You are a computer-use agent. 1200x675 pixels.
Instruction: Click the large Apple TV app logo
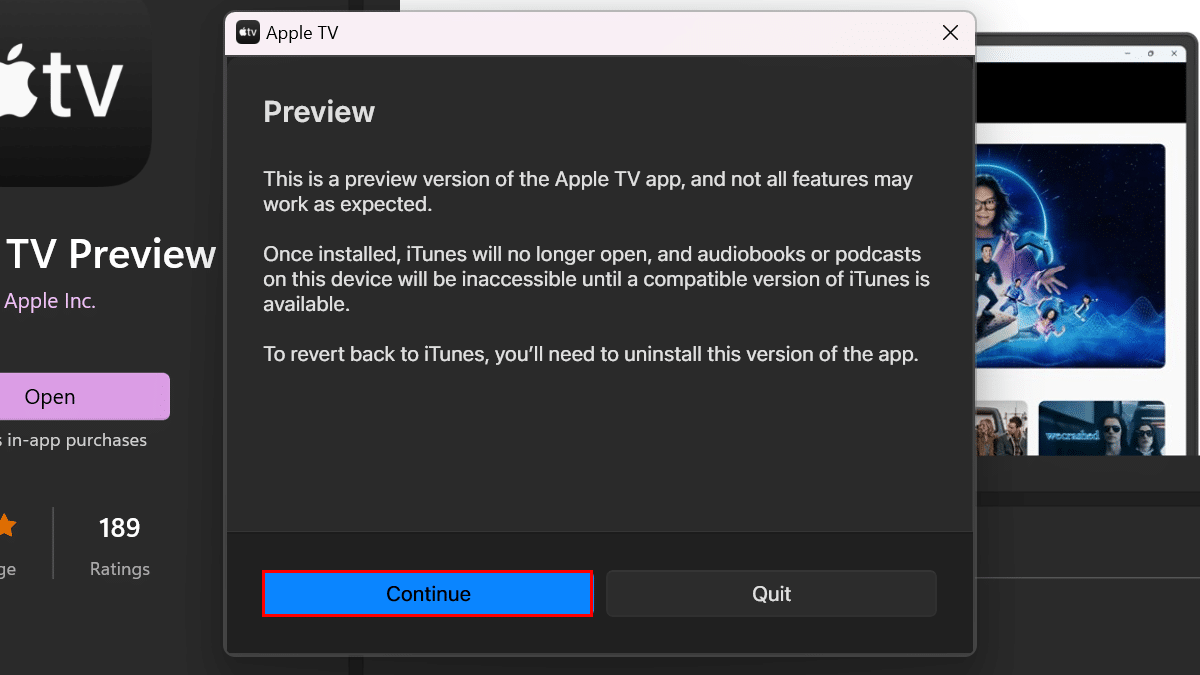[x=70, y=88]
